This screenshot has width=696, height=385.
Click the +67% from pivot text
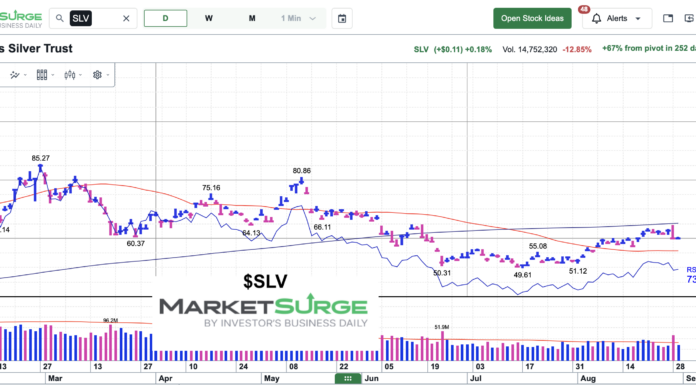tap(649, 48)
